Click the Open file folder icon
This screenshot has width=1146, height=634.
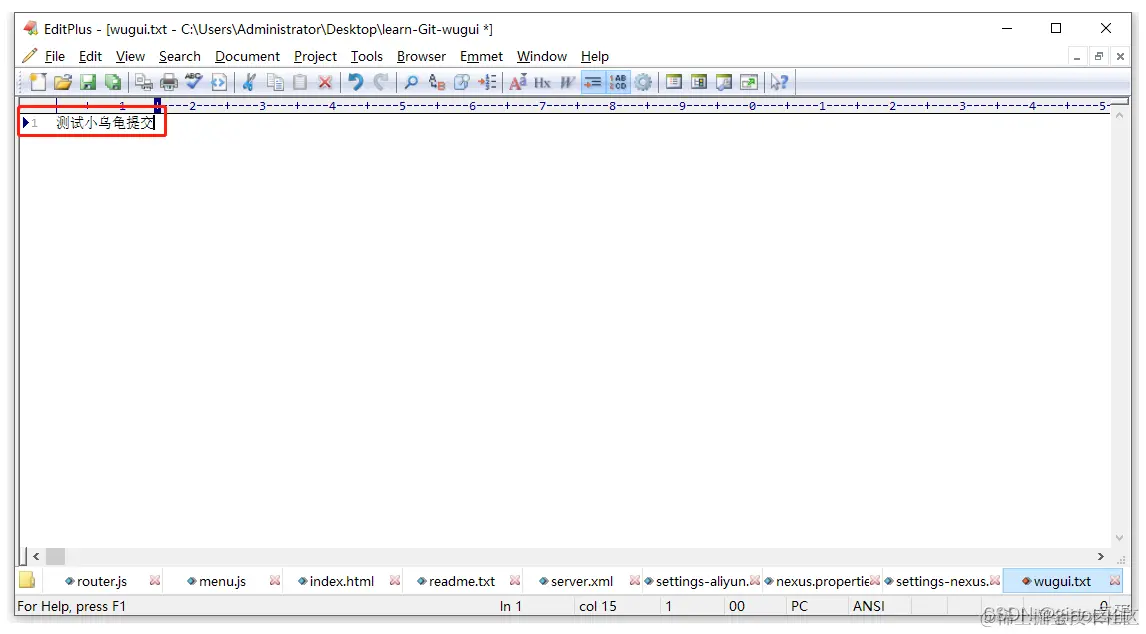click(x=63, y=82)
